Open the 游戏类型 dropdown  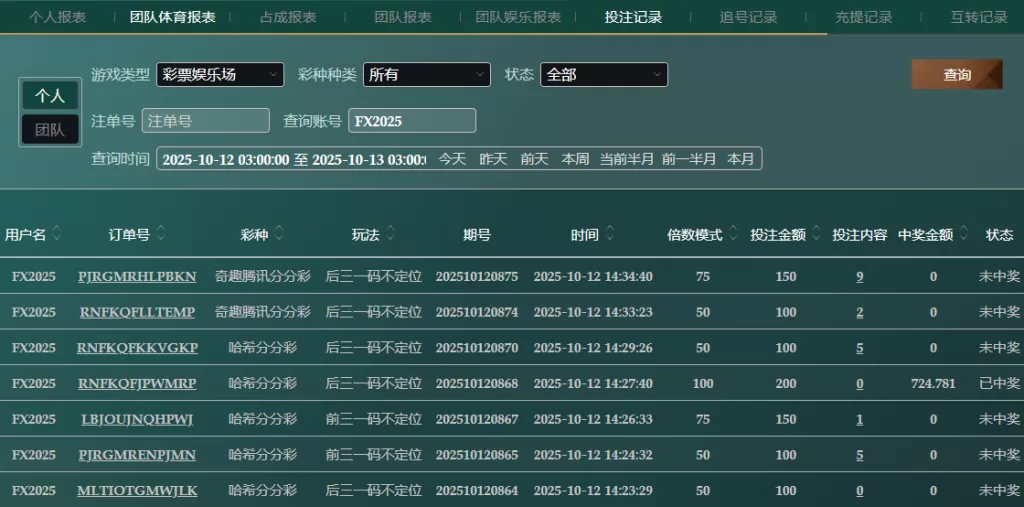pyautogui.click(x=220, y=75)
